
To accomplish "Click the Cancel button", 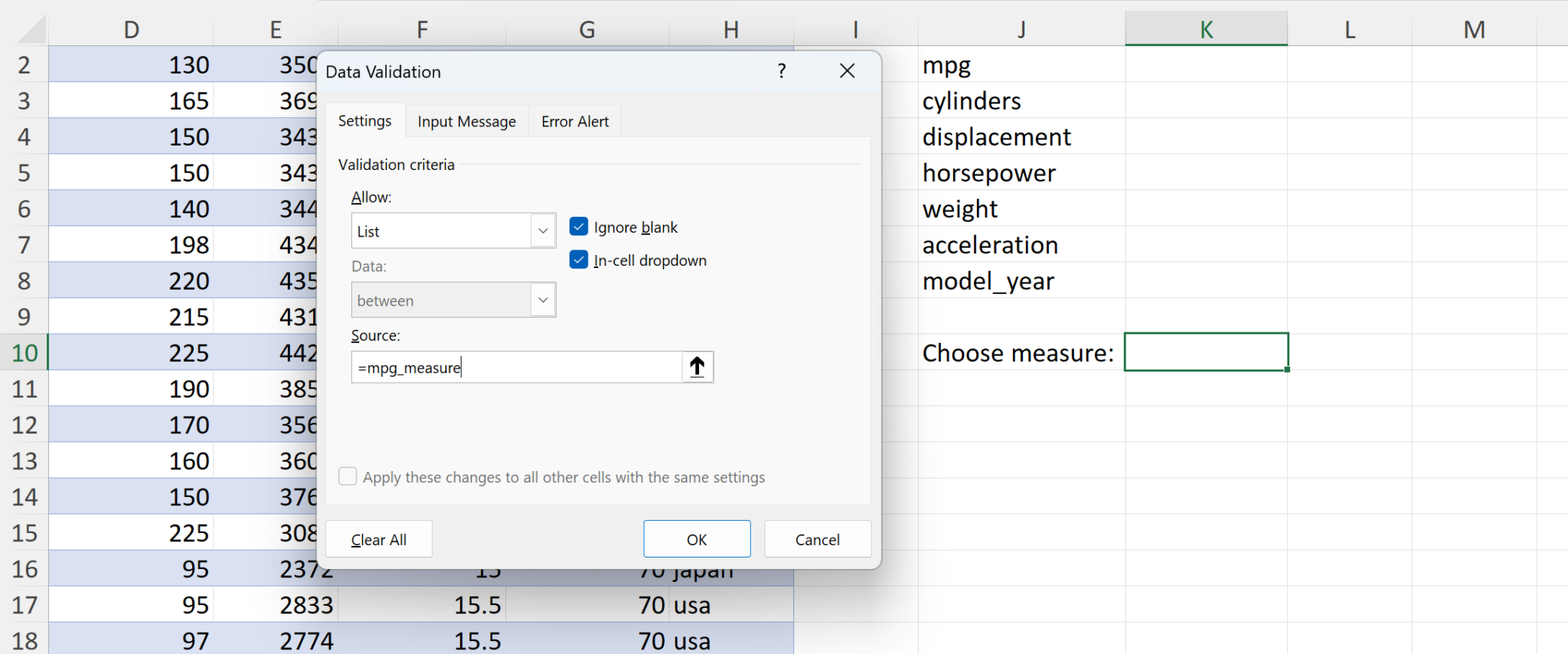I will tap(817, 540).
